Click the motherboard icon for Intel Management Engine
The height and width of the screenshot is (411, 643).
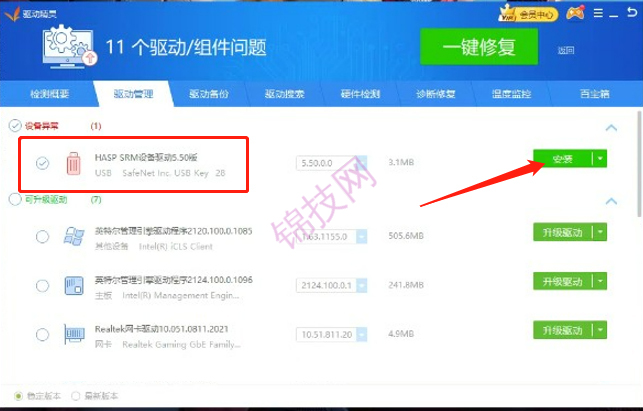(74, 285)
